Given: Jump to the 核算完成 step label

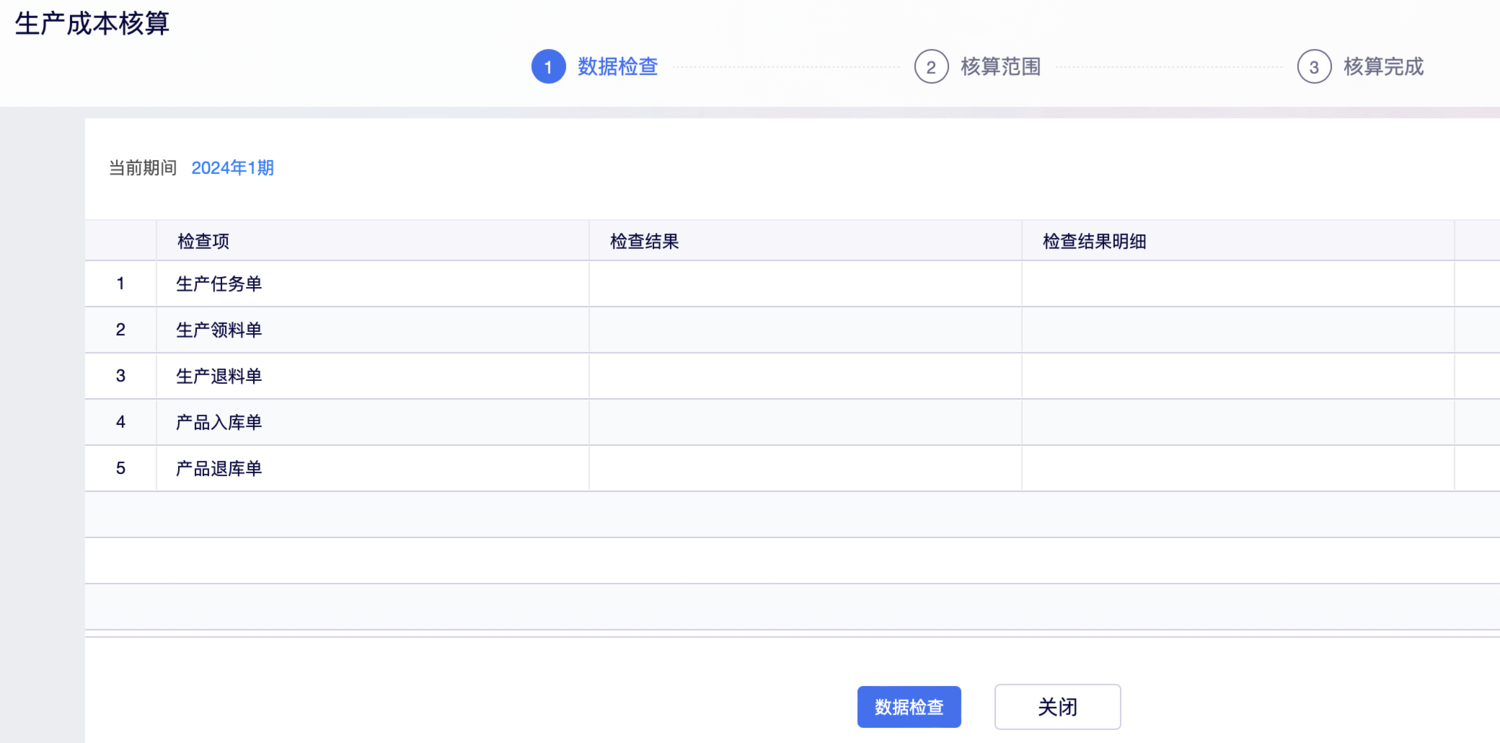Looking at the screenshot, I should tap(1384, 67).
